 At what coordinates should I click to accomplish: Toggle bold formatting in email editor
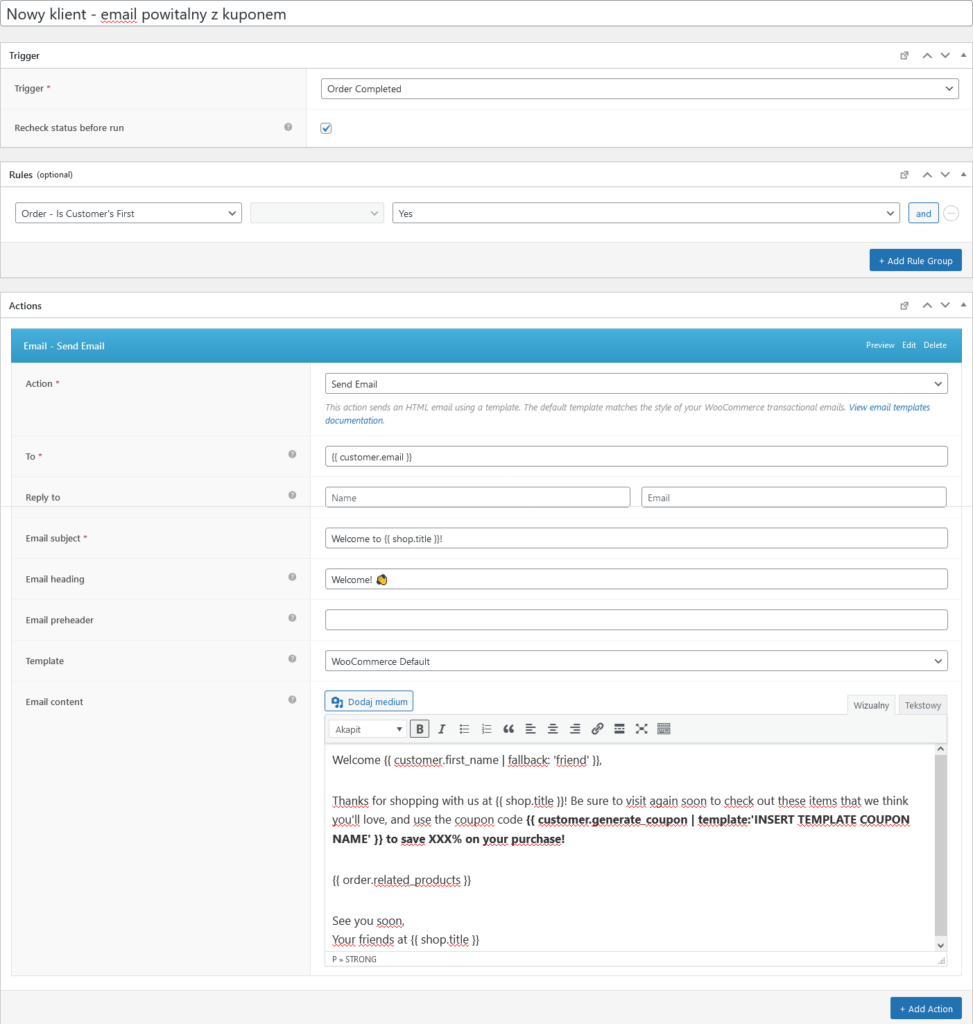pyautogui.click(x=419, y=729)
